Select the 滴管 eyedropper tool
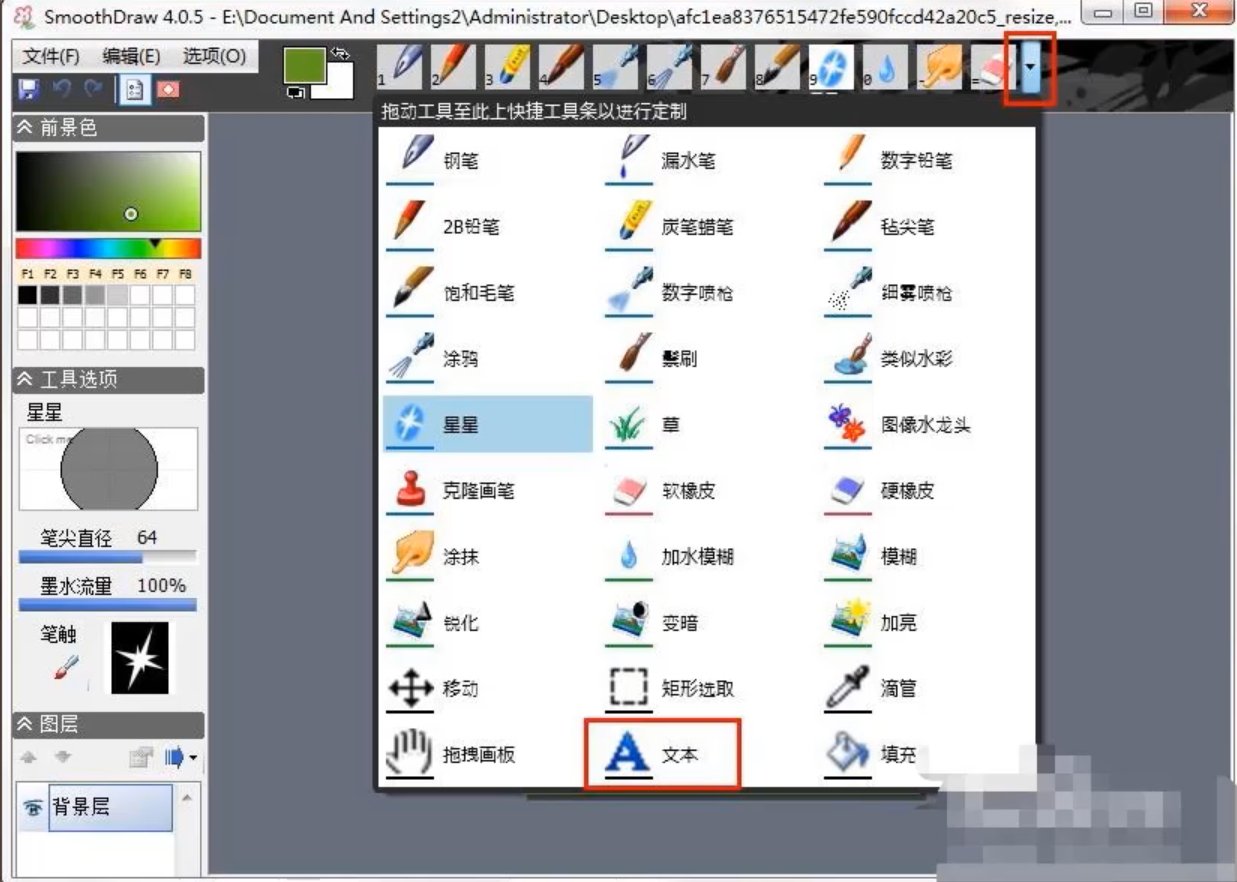 coord(879,688)
